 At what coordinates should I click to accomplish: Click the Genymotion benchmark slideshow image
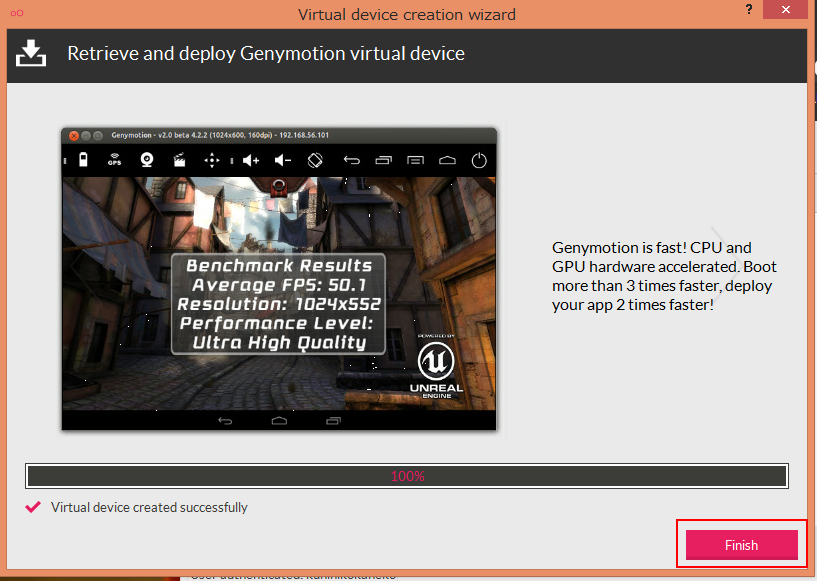click(279, 279)
